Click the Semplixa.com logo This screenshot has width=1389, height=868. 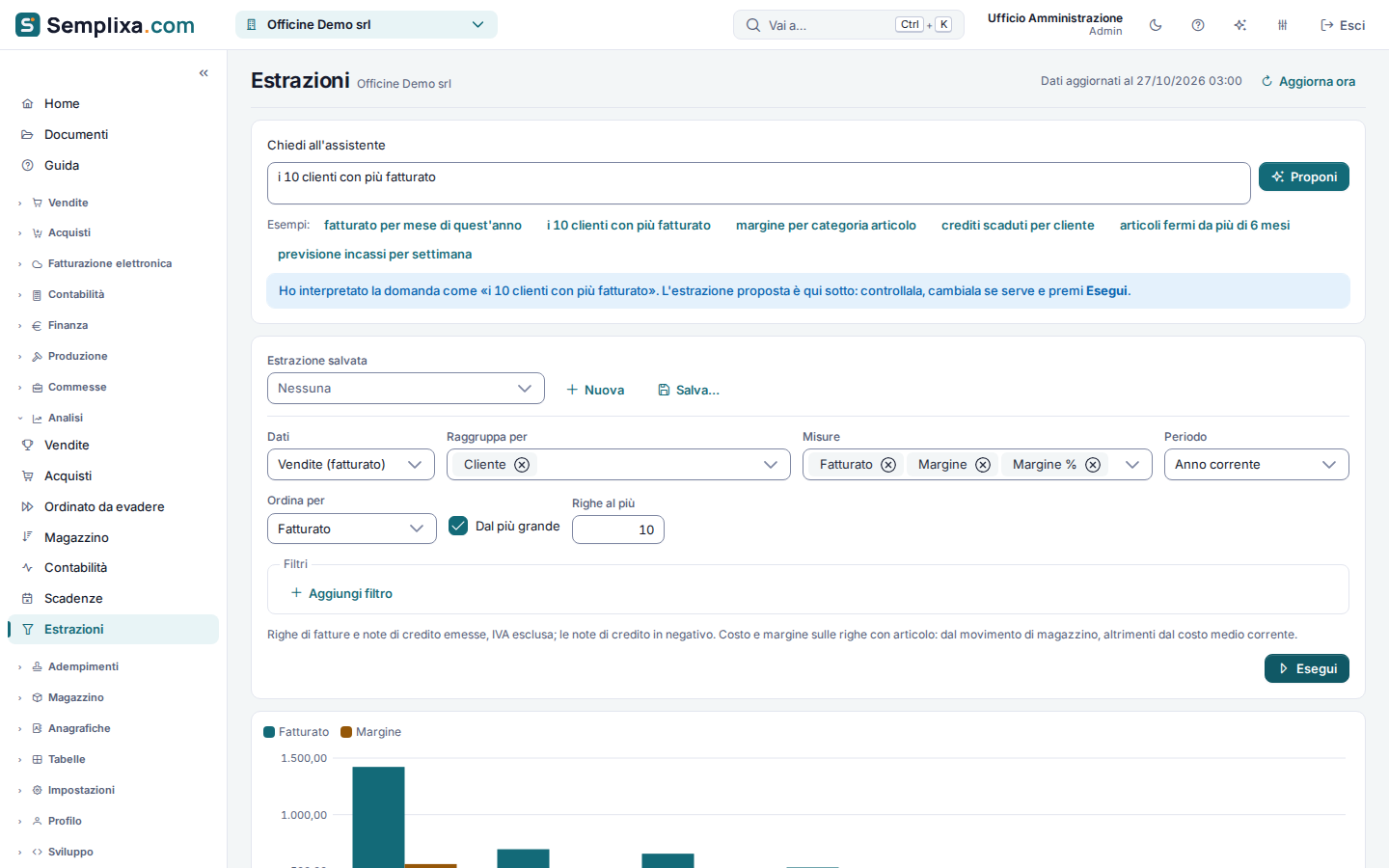click(105, 25)
